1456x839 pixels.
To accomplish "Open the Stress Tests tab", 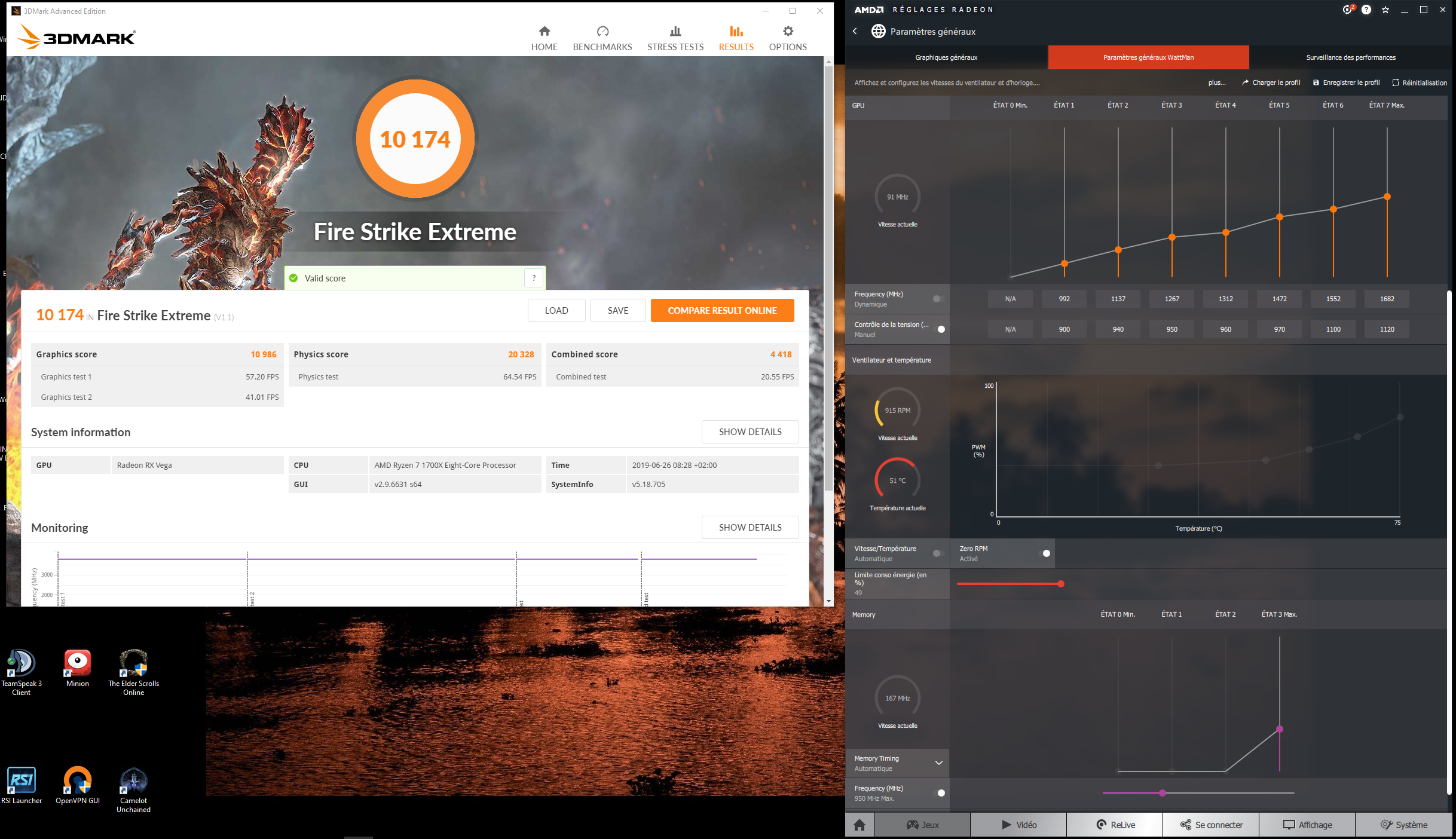I will pyautogui.click(x=675, y=38).
